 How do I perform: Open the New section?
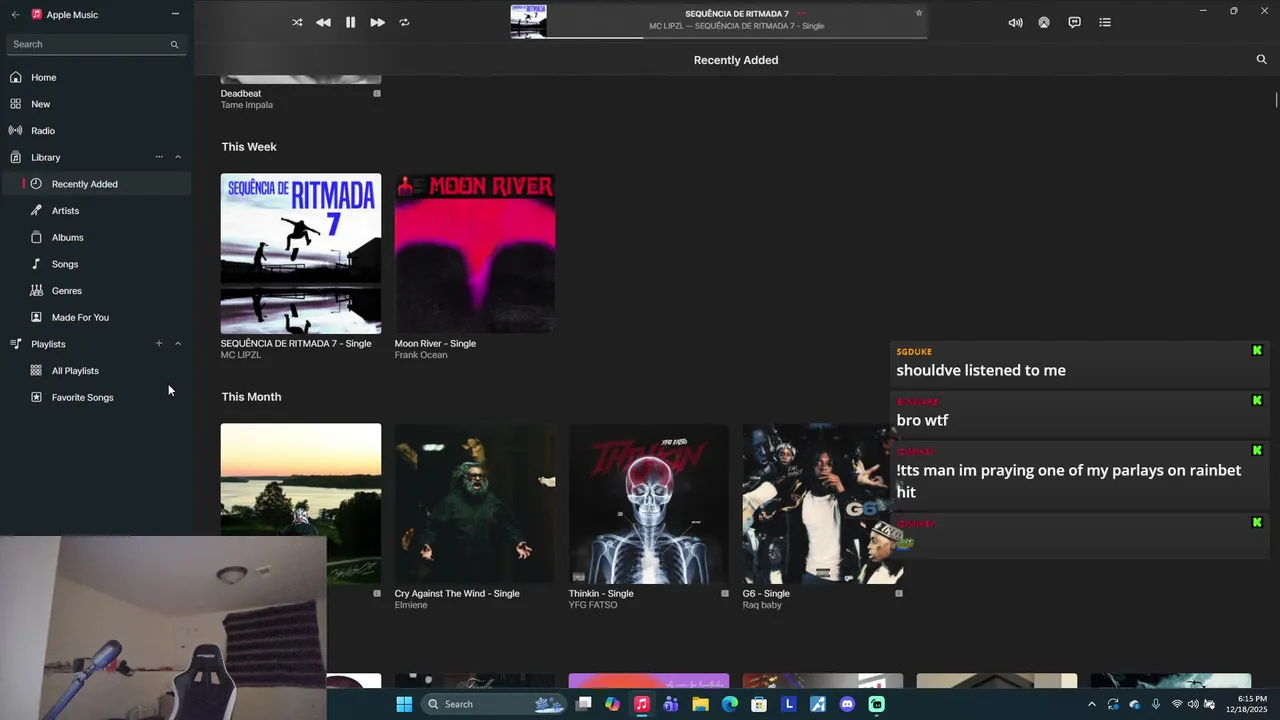click(x=96, y=104)
